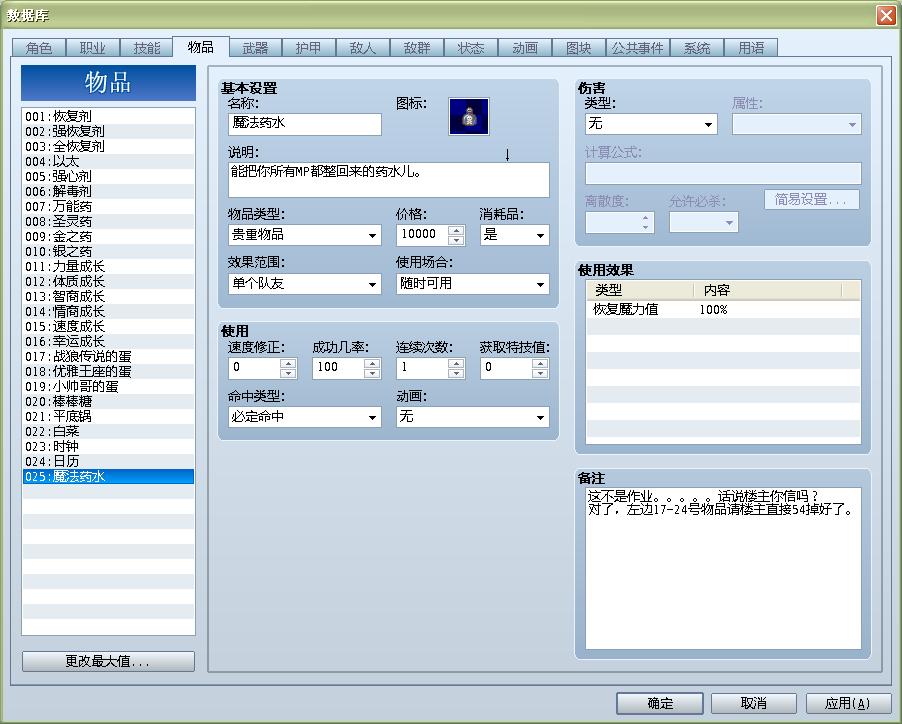Click the 魔法药水 item icon image
Viewport: 902px width, 724px height.
[x=467, y=116]
